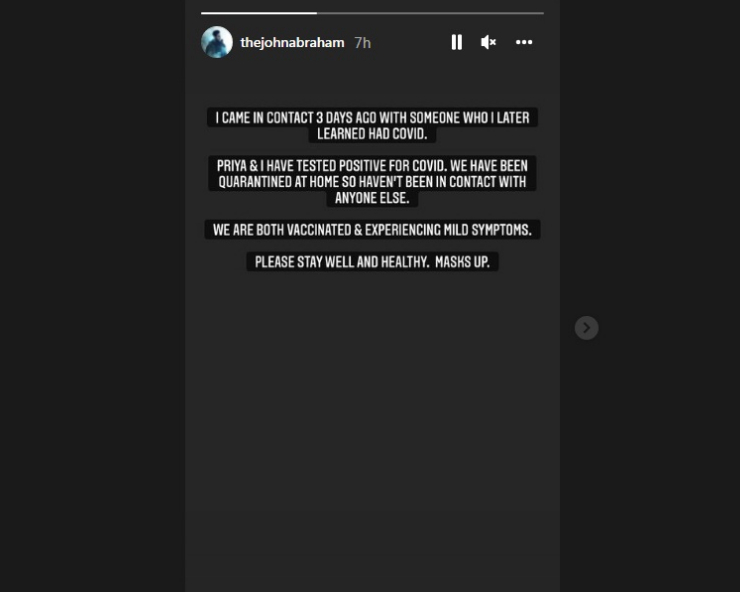Click the 7h timestamp label
Screen dimensions: 740x592
tap(362, 43)
